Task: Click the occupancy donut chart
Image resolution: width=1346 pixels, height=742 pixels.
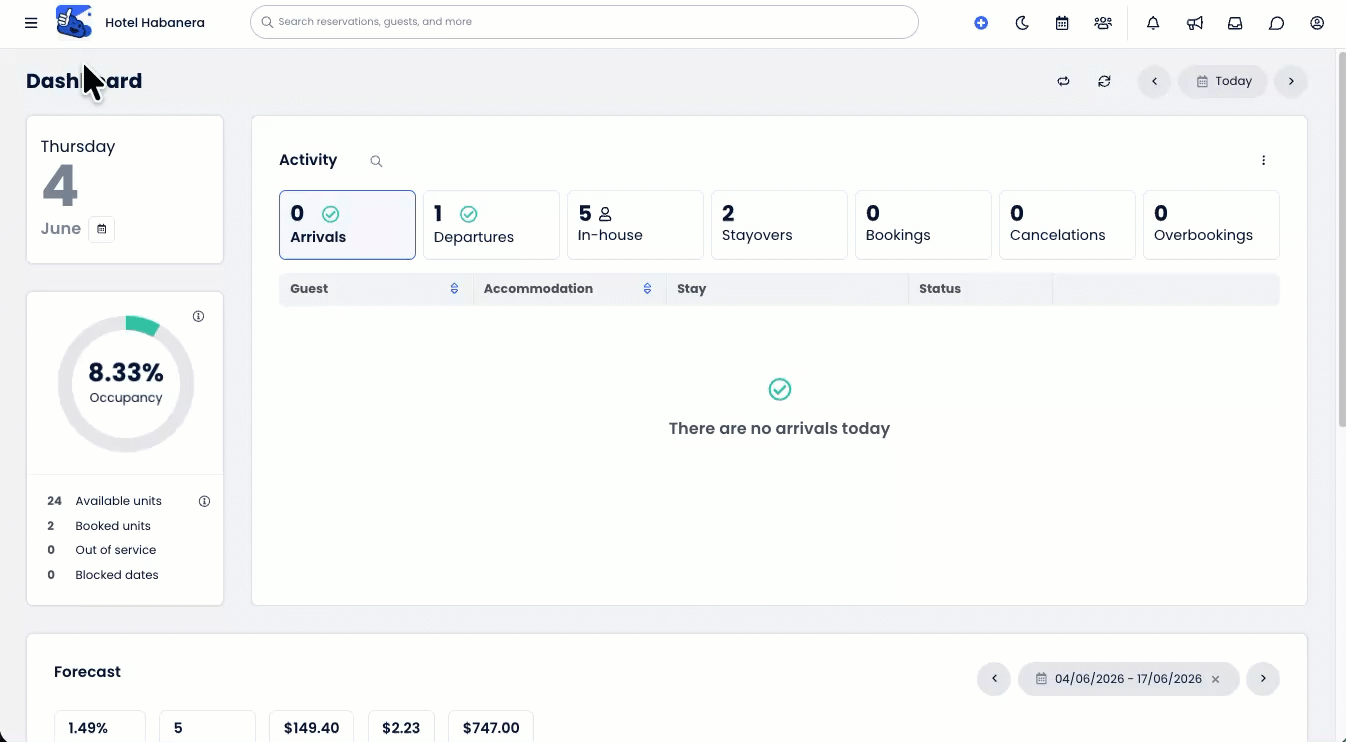Action: pyautogui.click(x=126, y=384)
